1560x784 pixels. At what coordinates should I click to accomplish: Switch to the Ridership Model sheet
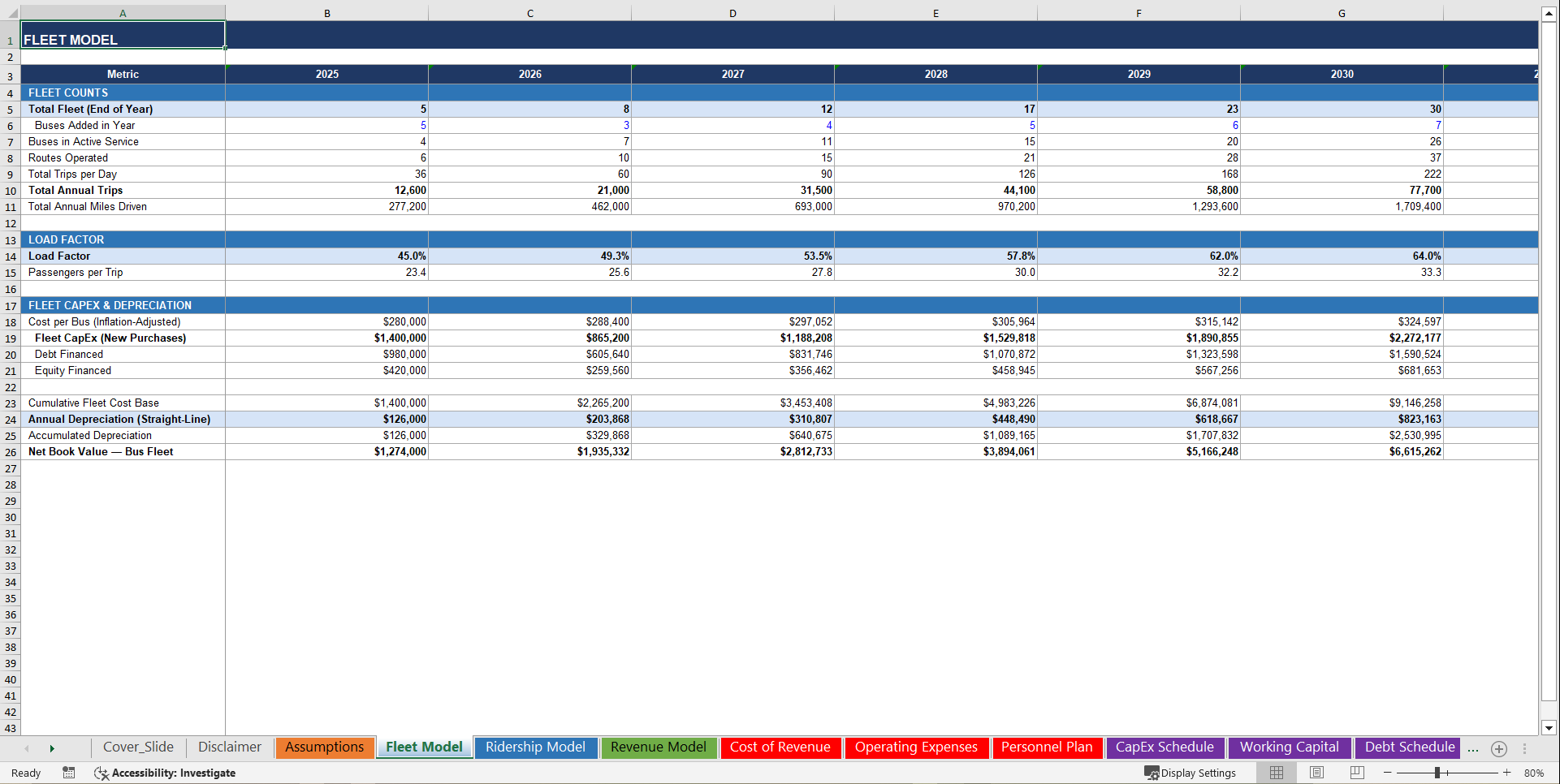535,747
